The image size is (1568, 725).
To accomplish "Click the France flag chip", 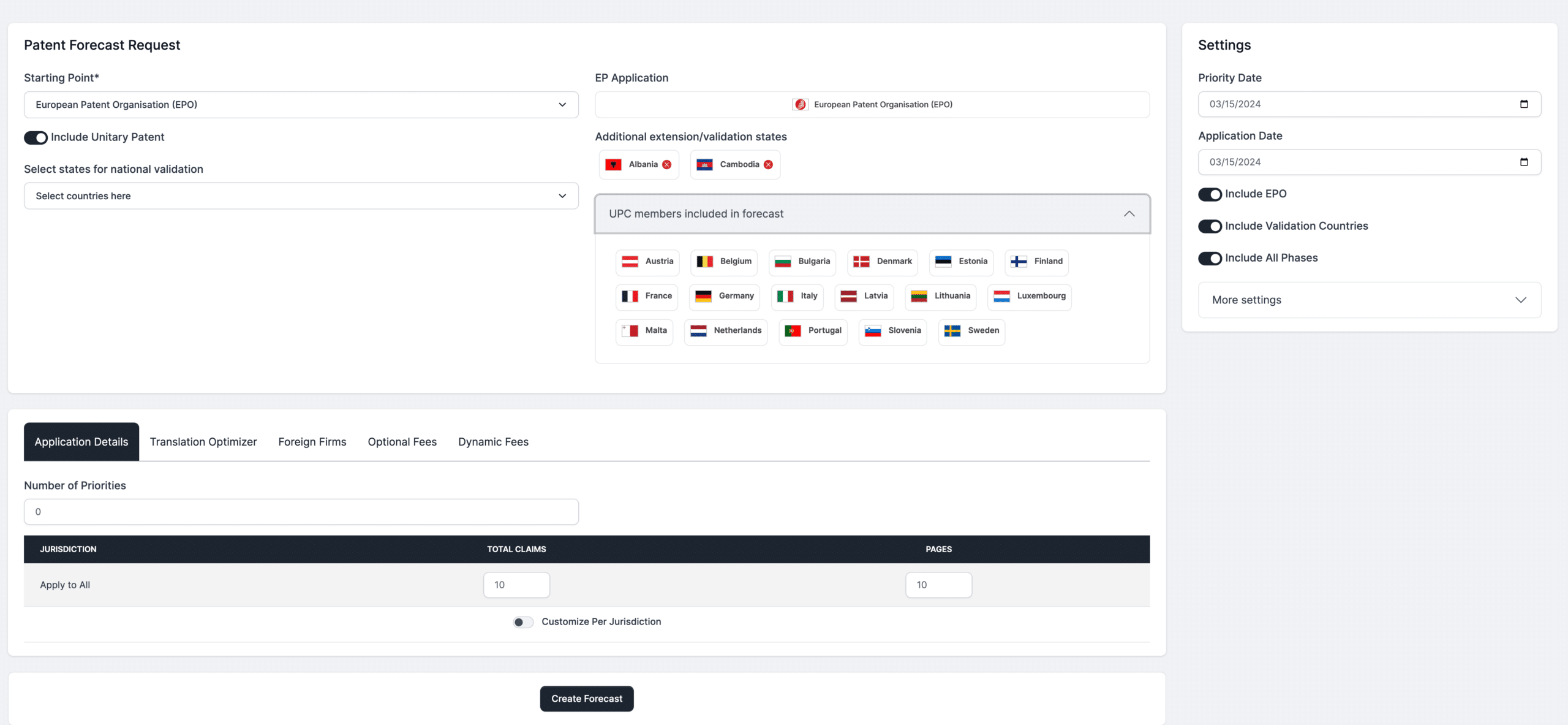I will click(647, 297).
